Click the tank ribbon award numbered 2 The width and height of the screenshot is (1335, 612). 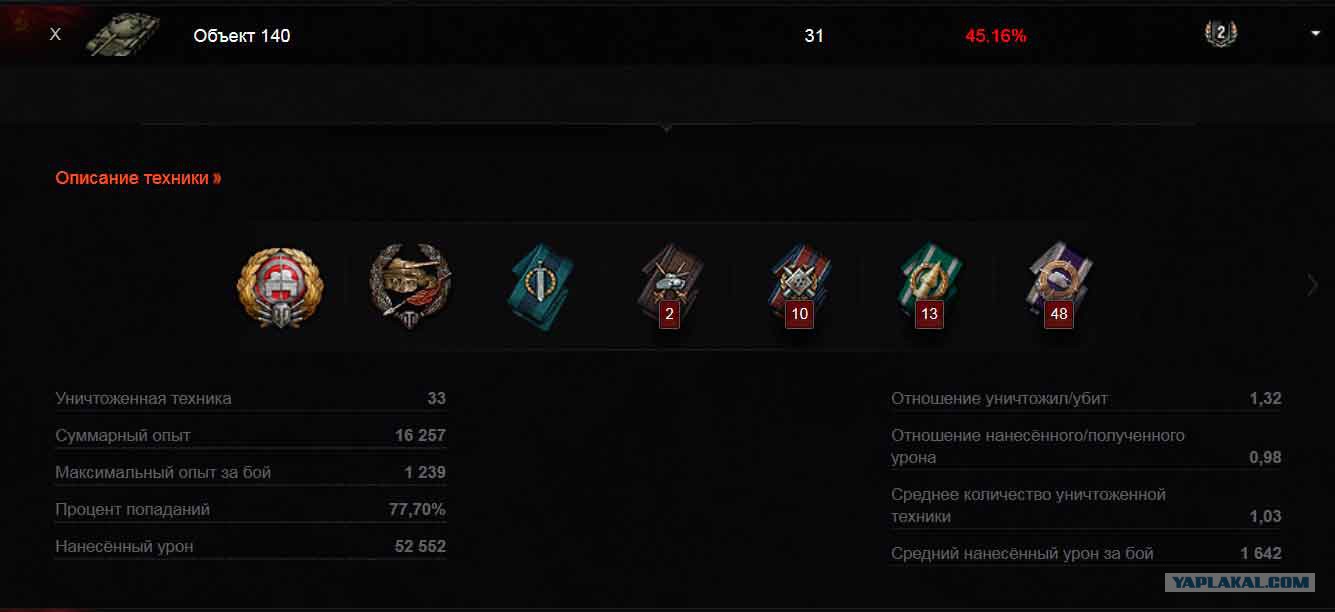click(x=671, y=286)
